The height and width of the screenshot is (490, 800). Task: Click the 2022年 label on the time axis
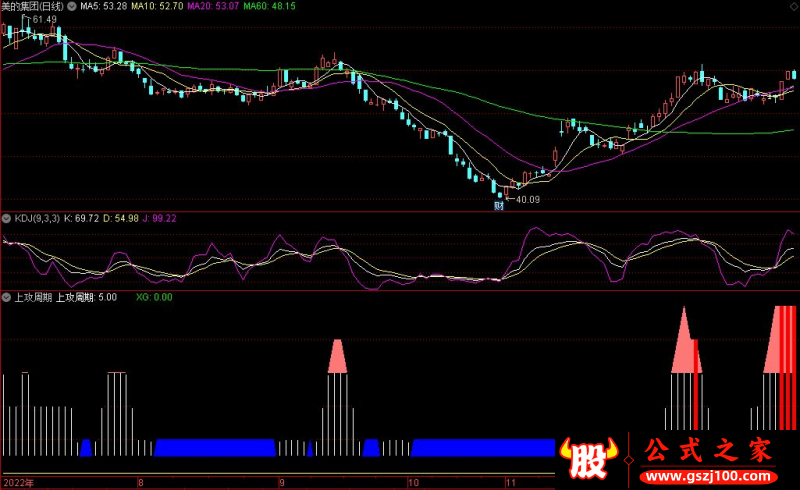tap(17, 482)
